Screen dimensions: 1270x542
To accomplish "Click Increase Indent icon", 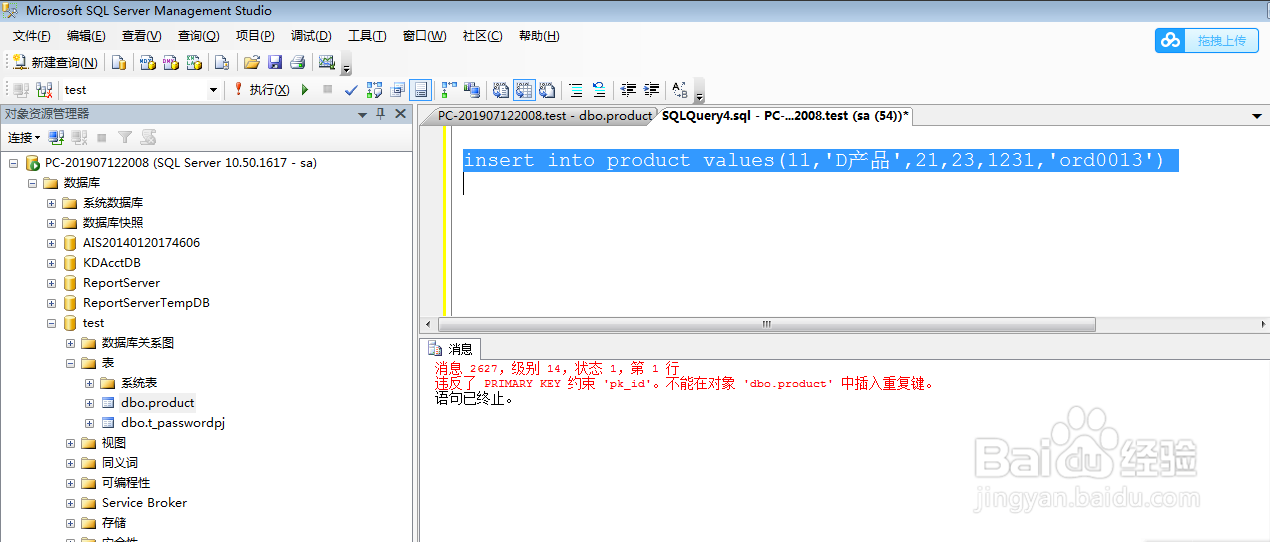I will tap(652, 90).
